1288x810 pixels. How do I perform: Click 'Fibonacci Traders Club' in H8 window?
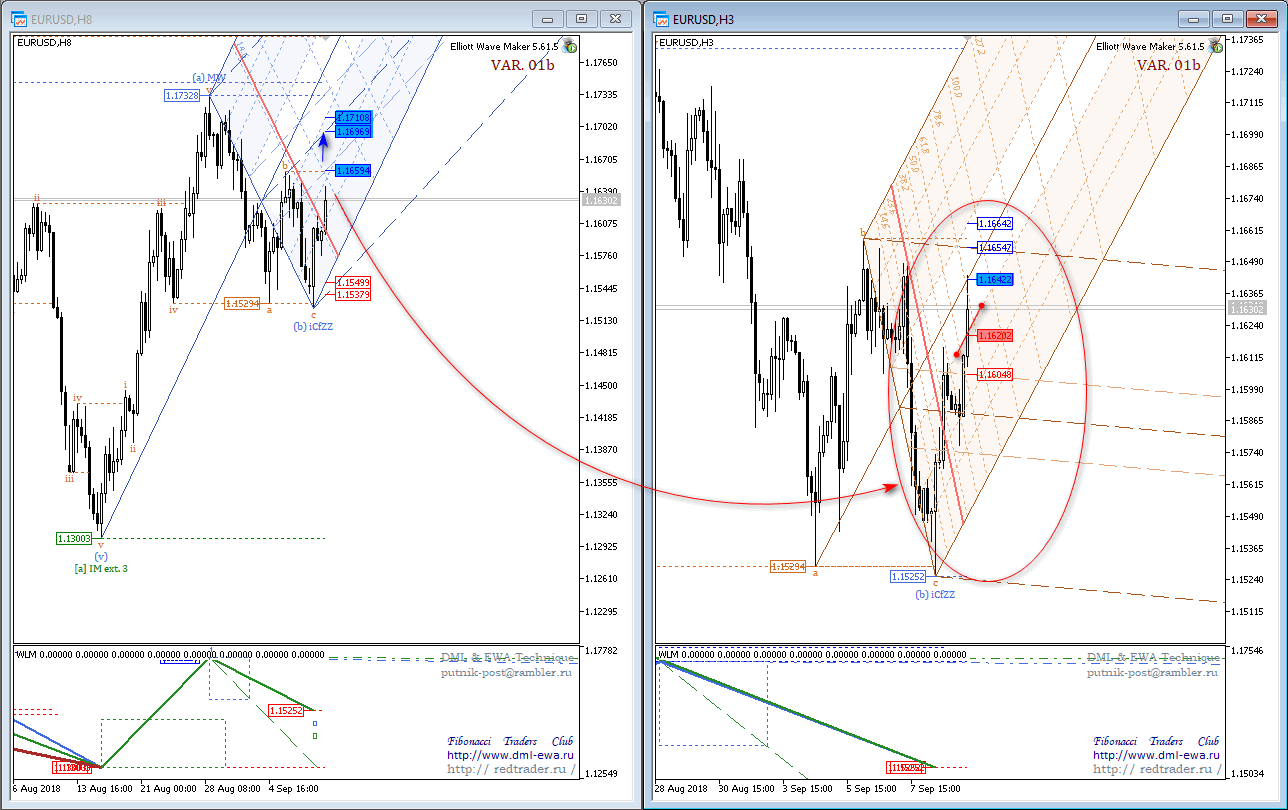click(510, 741)
